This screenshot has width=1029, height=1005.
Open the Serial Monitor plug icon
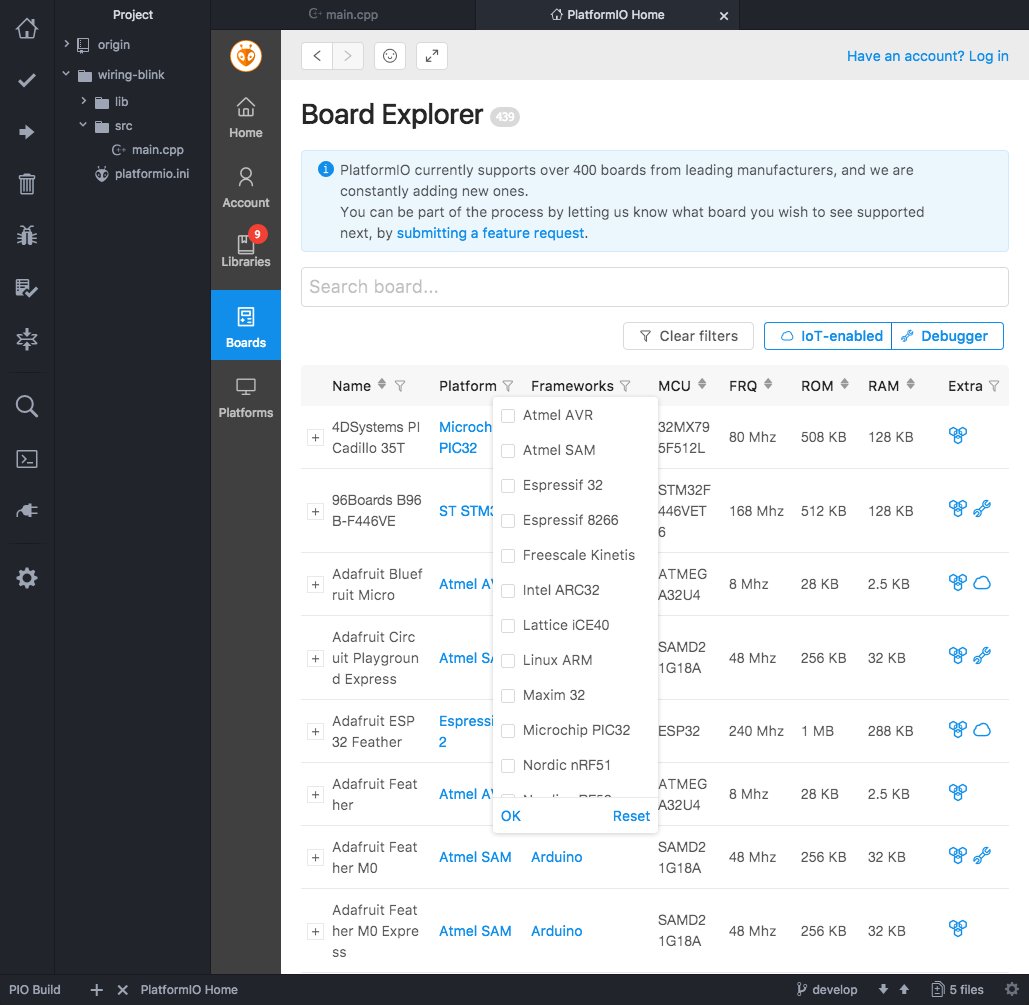pos(27,510)
